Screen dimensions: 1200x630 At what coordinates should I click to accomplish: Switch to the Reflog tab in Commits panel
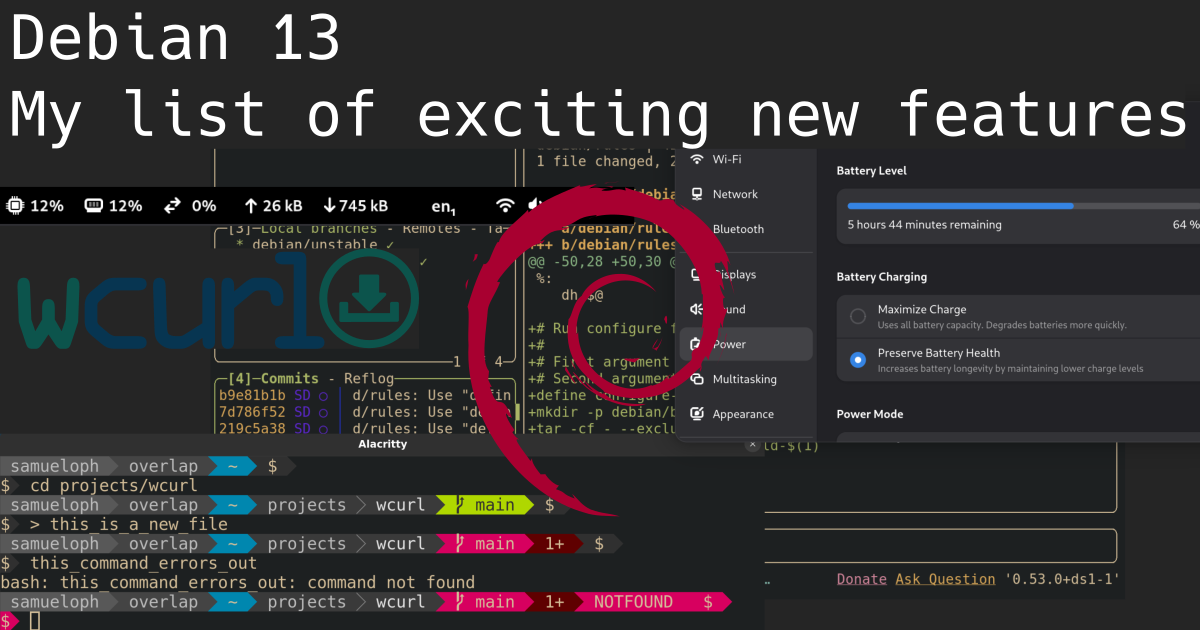click(x=369, y=379)
